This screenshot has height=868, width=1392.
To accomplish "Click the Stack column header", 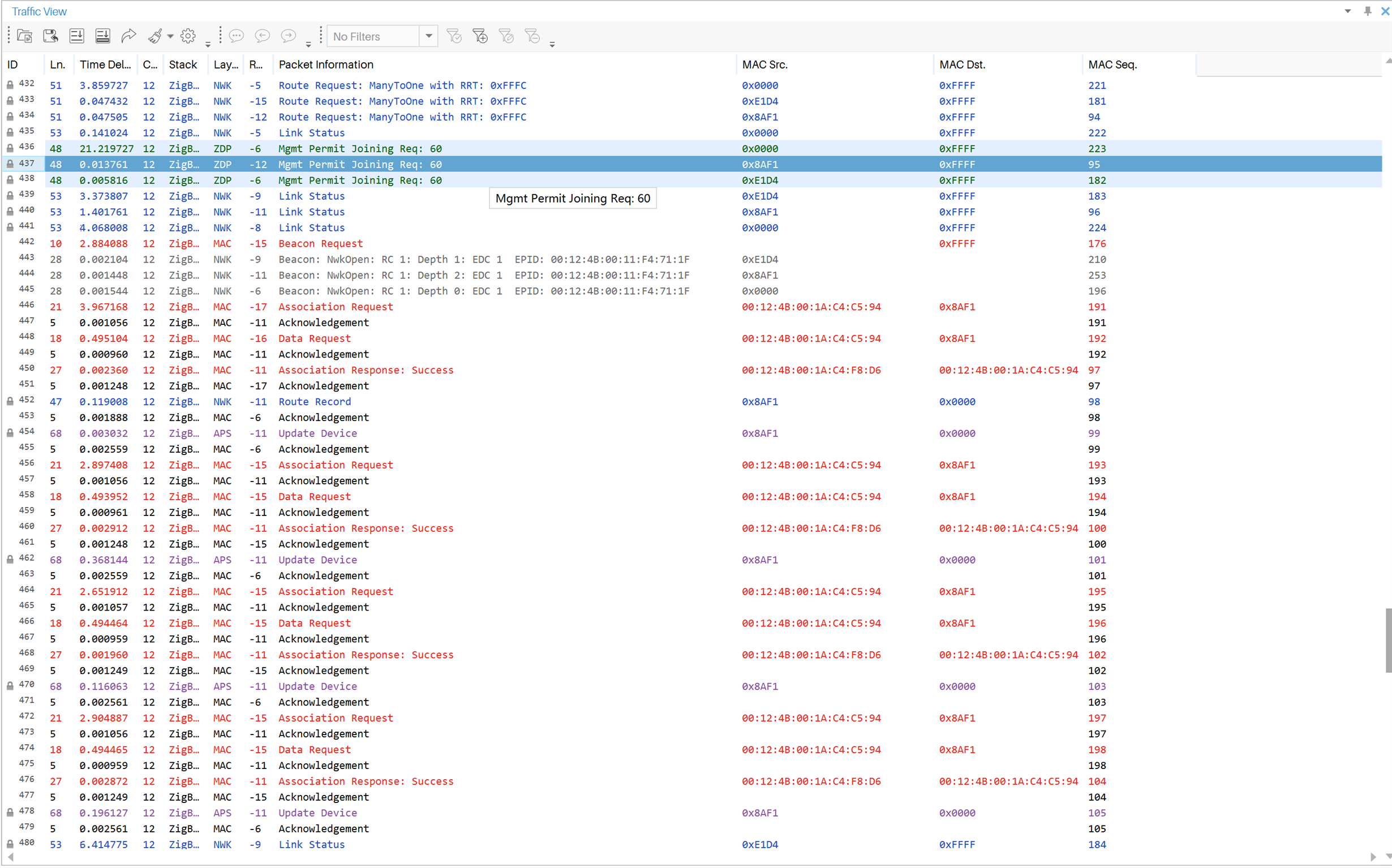I will pos(185,65).
